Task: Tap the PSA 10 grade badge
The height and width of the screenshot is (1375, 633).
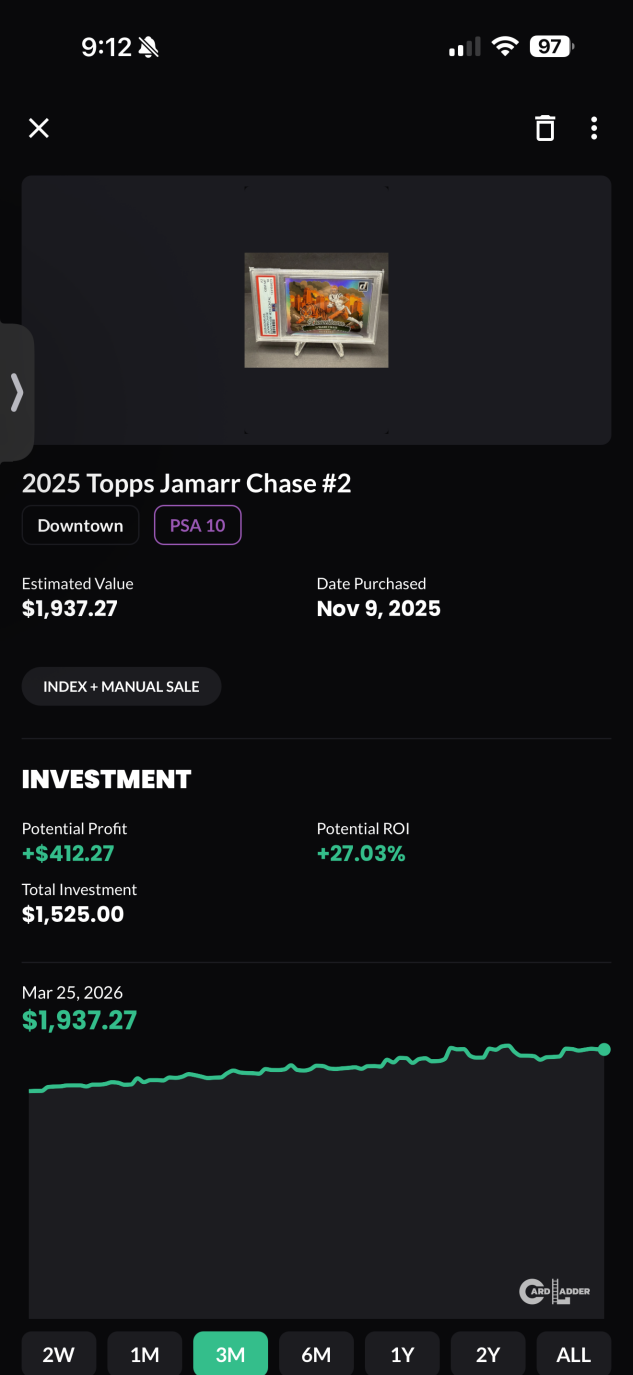Action: pyautogui.click(x=198, y=526)
